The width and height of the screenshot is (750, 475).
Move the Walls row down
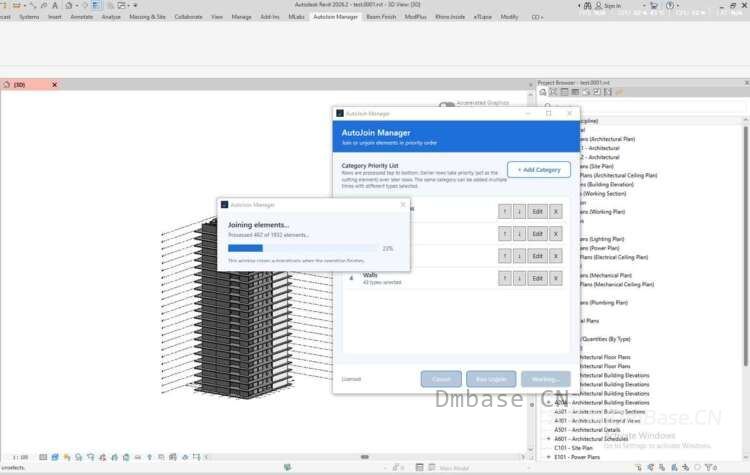coord(519,278)
